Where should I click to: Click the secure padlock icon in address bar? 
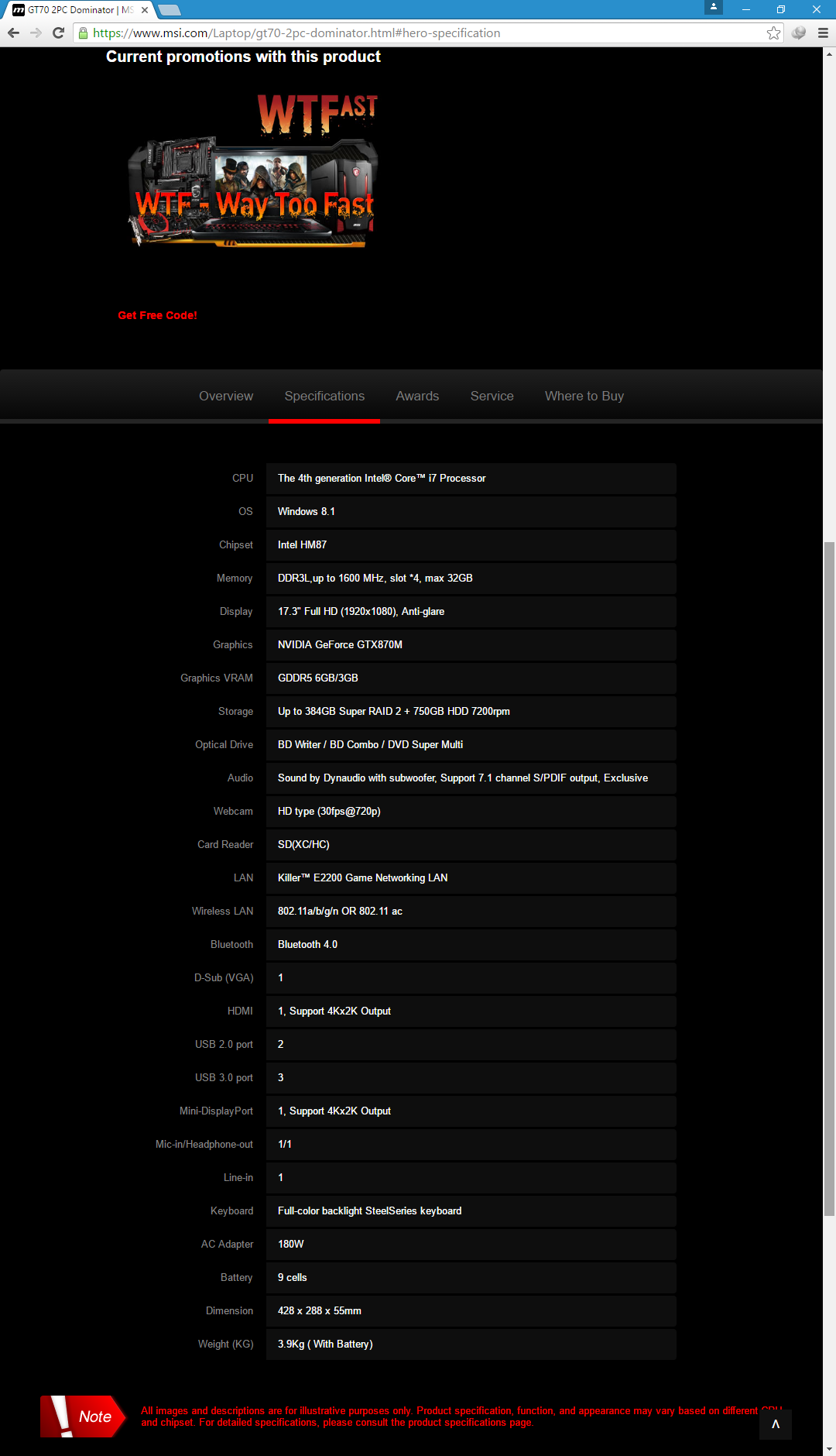83,33
